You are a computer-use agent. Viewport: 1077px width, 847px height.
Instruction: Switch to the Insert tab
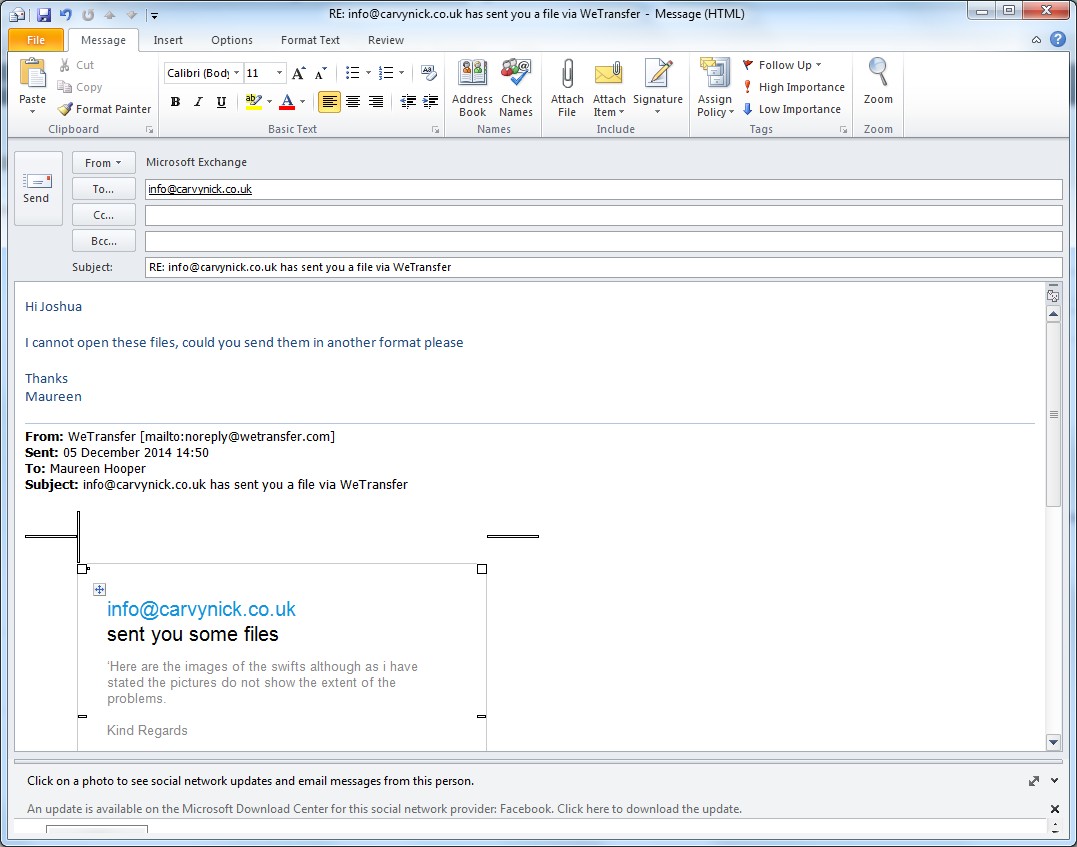(168, 40)
